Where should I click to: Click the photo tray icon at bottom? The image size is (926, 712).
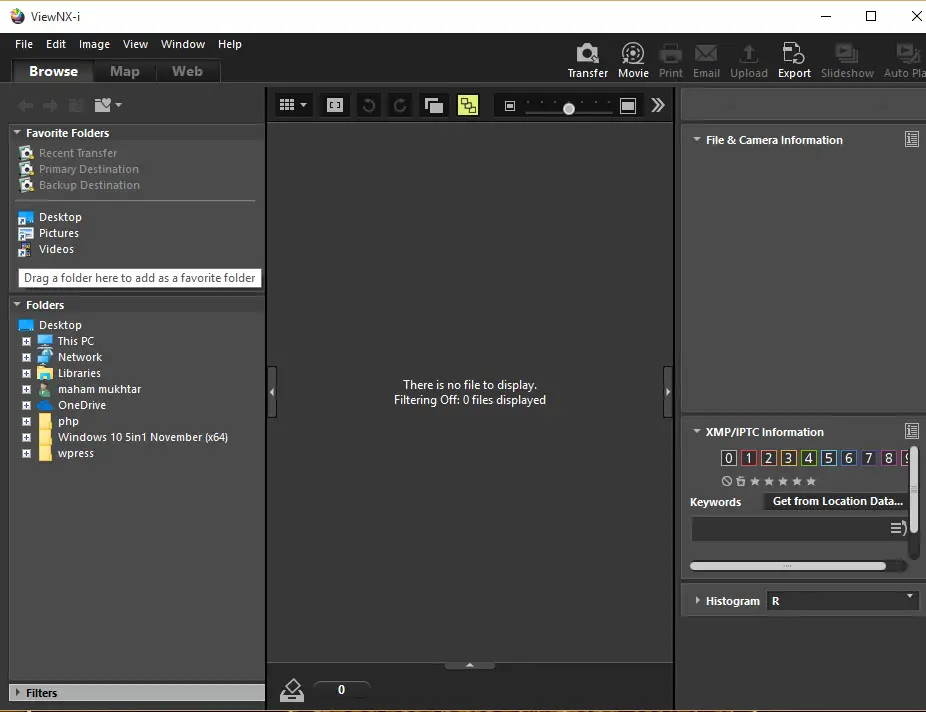(292, 690)
